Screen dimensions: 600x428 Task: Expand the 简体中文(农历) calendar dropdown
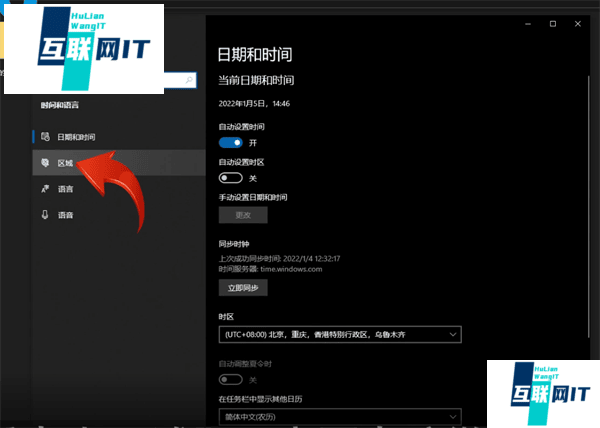point(339,415)
